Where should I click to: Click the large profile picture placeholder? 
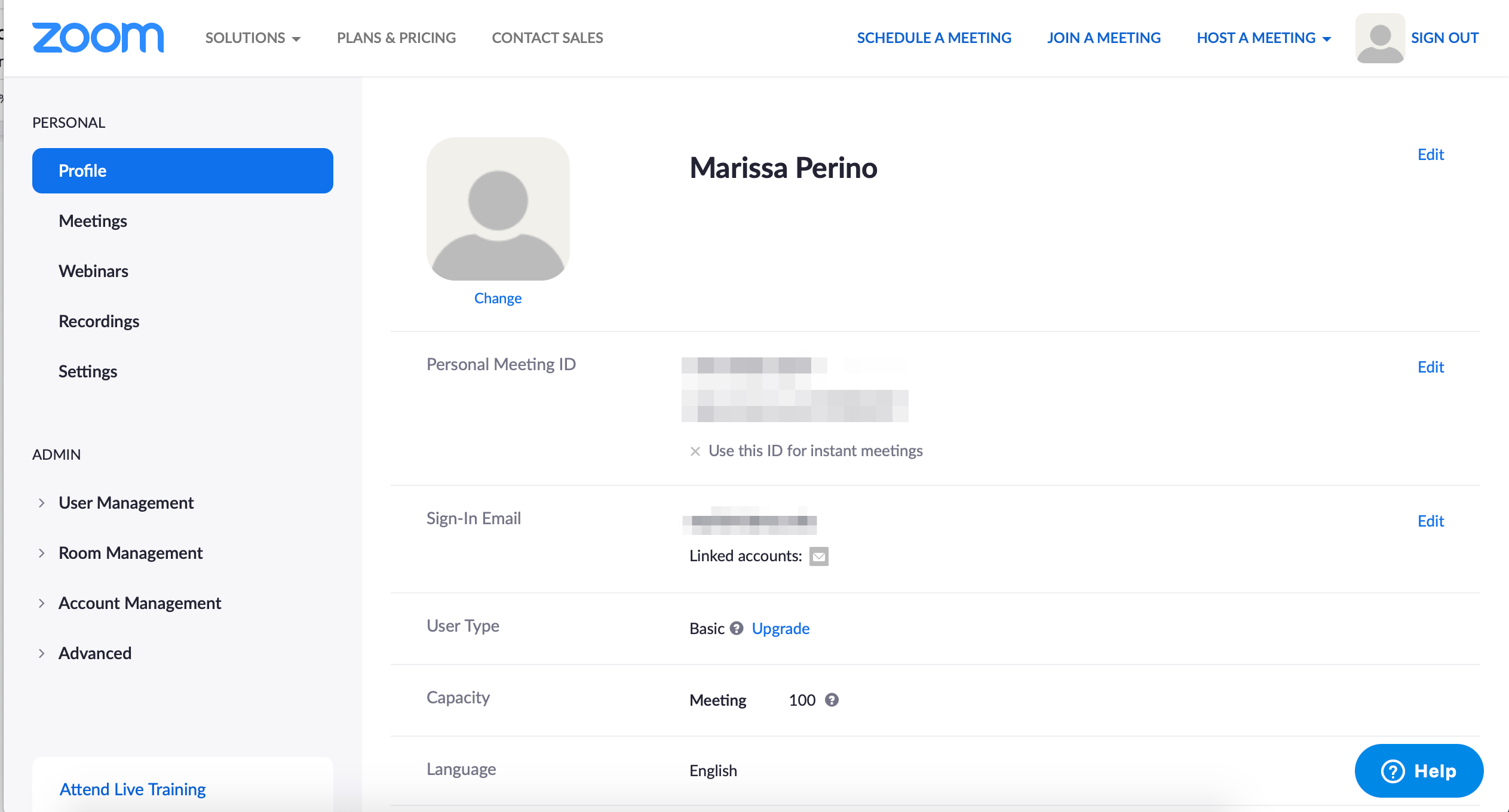(x=498, y=209)
